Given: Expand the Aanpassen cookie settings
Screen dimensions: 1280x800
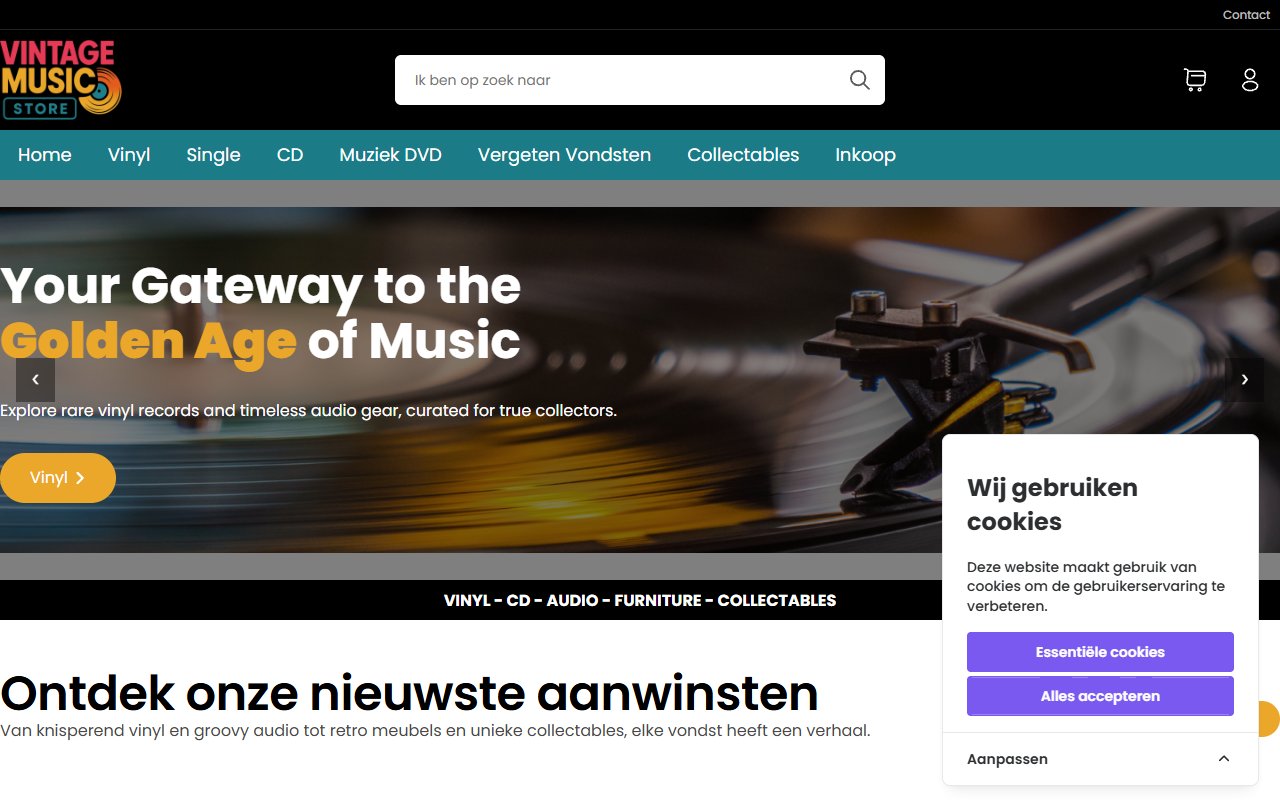Looking at the screenshot, I should click(1100, 759).
